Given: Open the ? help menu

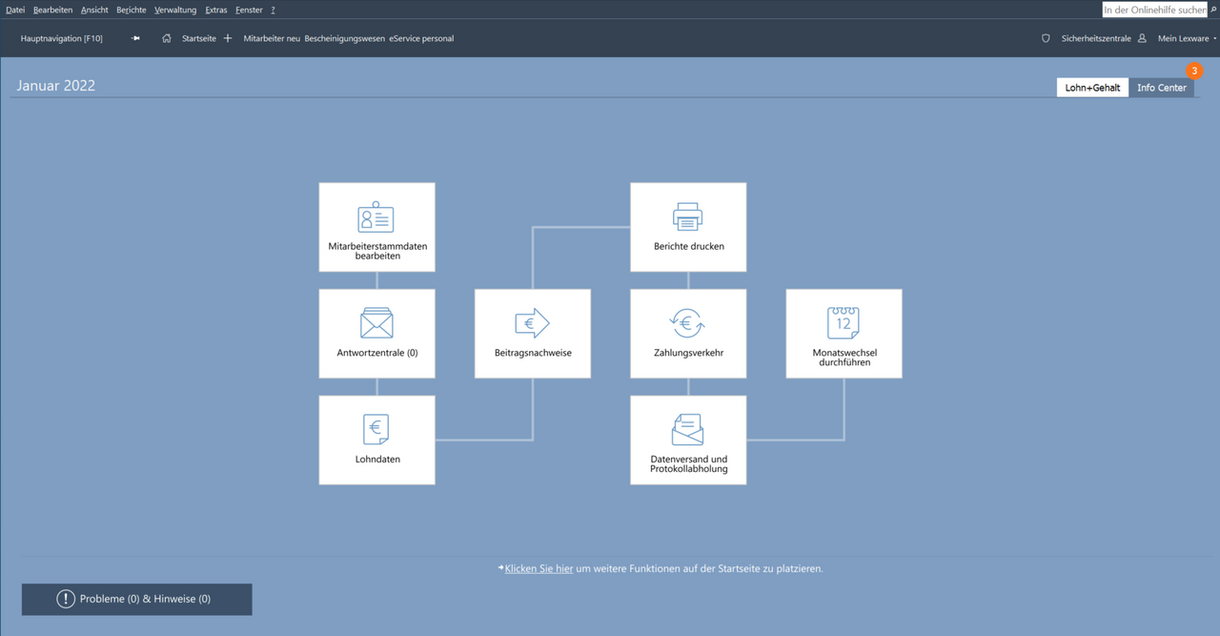Looking at the screenshot, I should tap(273, 9).
